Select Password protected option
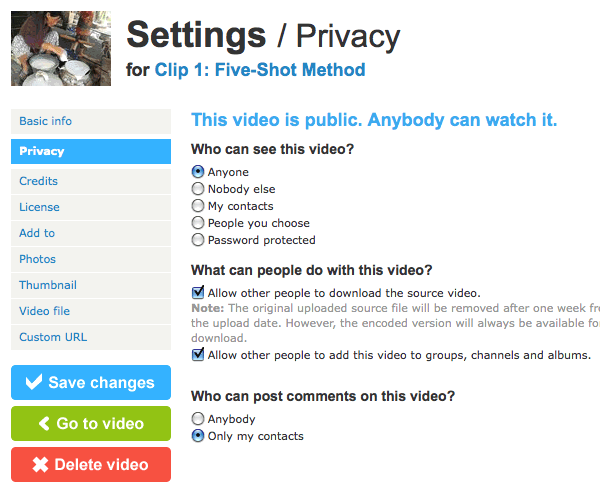The image size is (600, 496). [x=198, y=240]
